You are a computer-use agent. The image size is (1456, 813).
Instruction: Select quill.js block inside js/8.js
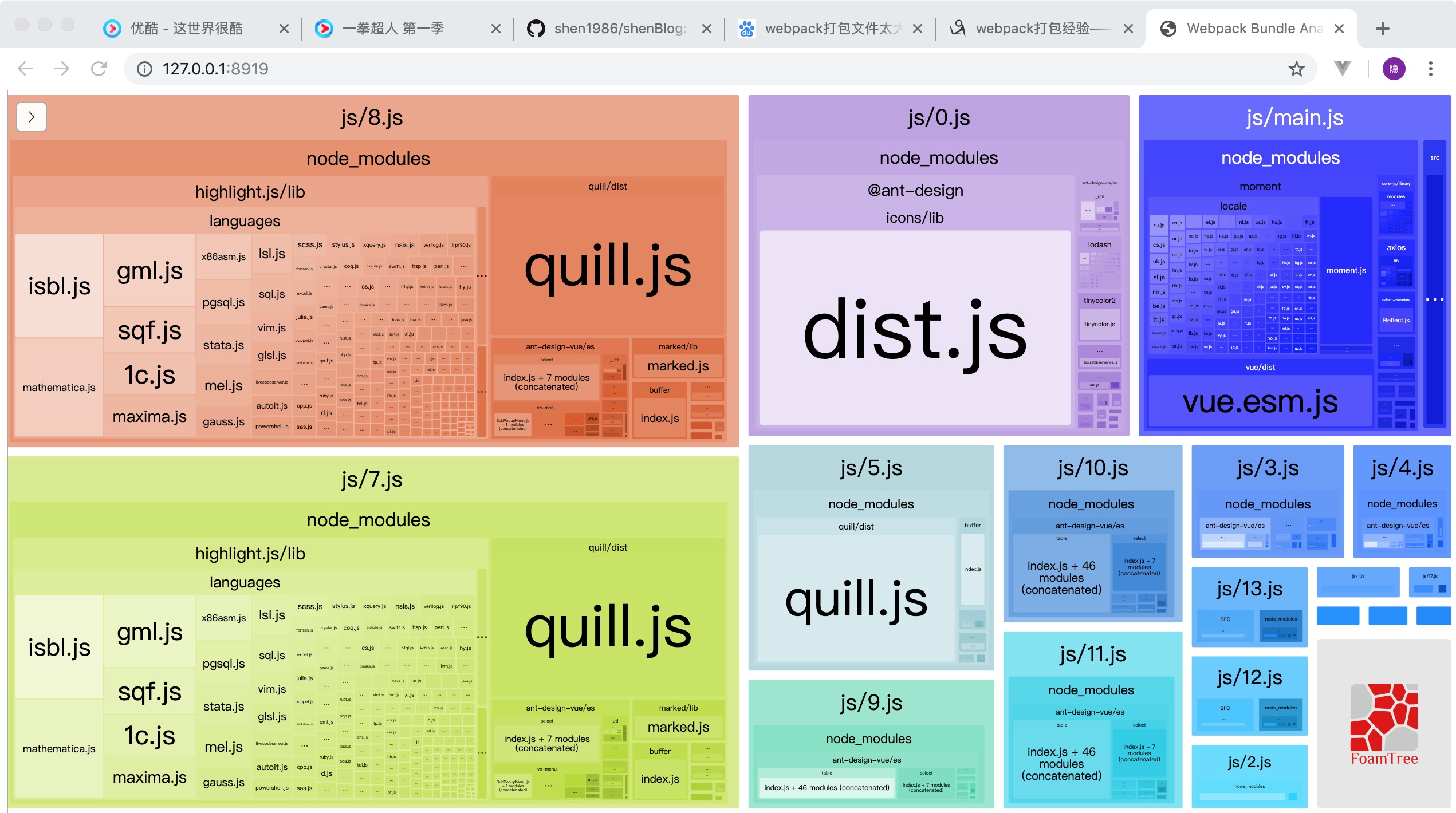tap(608, 266)
